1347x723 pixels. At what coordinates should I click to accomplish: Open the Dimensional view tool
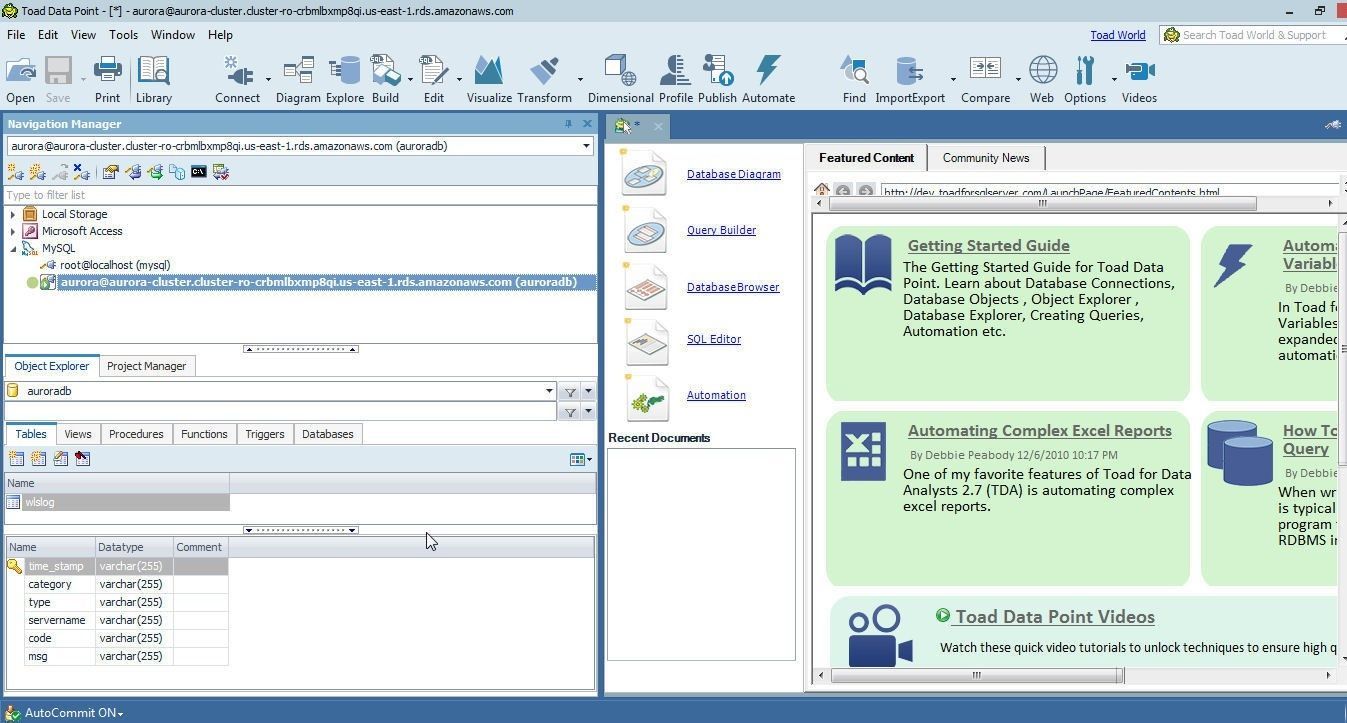(620, 80)
